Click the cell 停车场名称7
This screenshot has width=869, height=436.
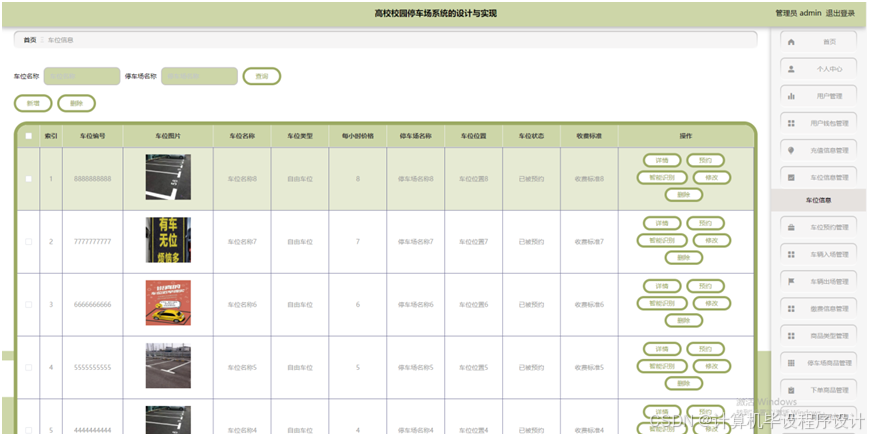[416, 242]
